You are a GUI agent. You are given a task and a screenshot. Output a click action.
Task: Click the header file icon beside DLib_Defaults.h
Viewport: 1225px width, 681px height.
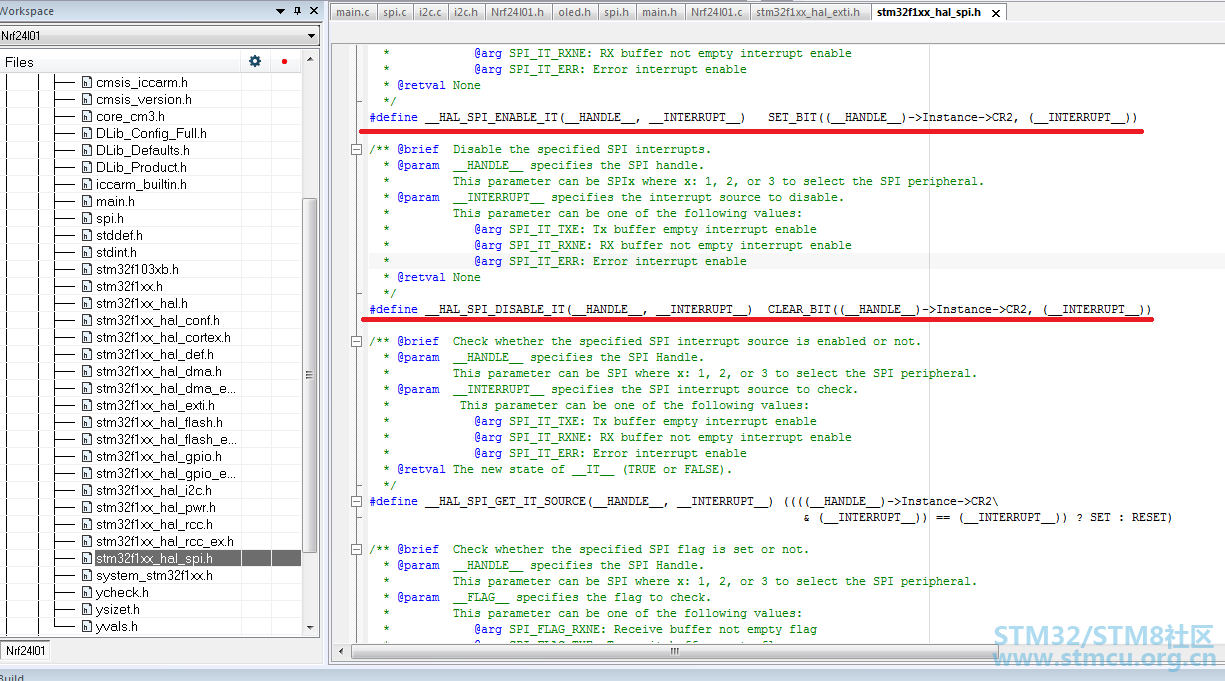pyautogui.click(x=87, y=150)
